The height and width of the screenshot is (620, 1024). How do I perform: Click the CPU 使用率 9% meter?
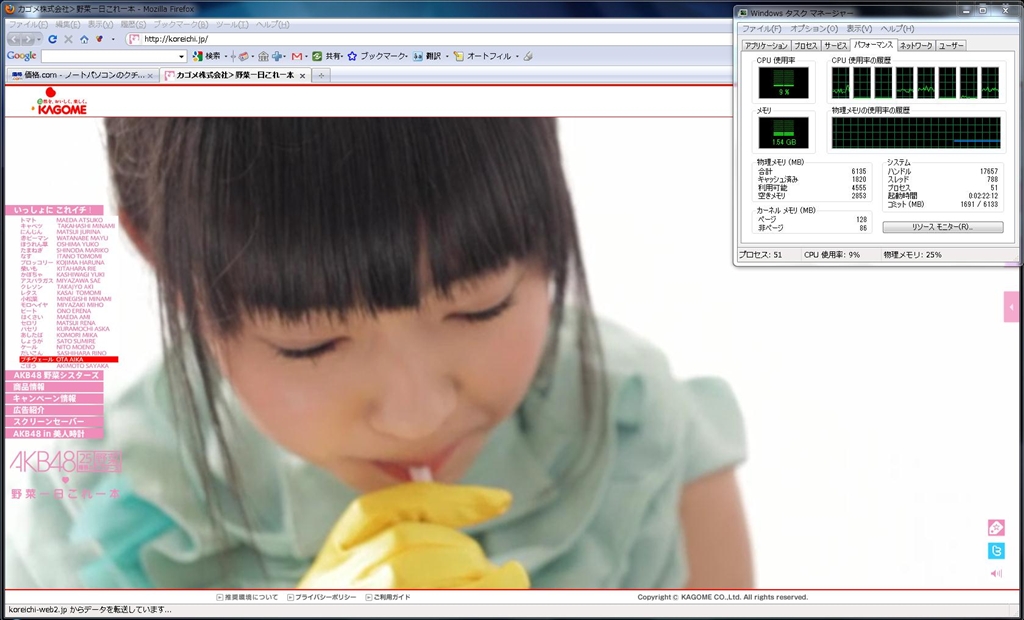point(783,82)
